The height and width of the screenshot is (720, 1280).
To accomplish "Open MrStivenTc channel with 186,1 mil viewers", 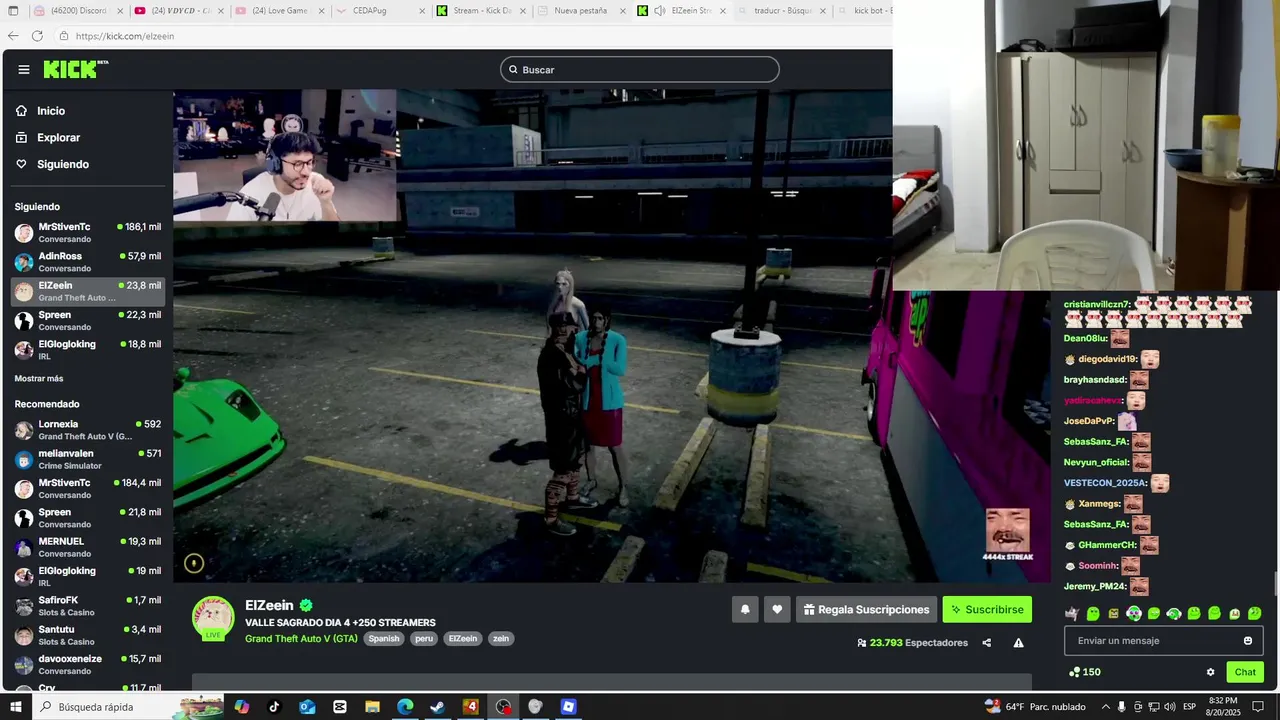I will pyautogui.click(x=88, y=232).
